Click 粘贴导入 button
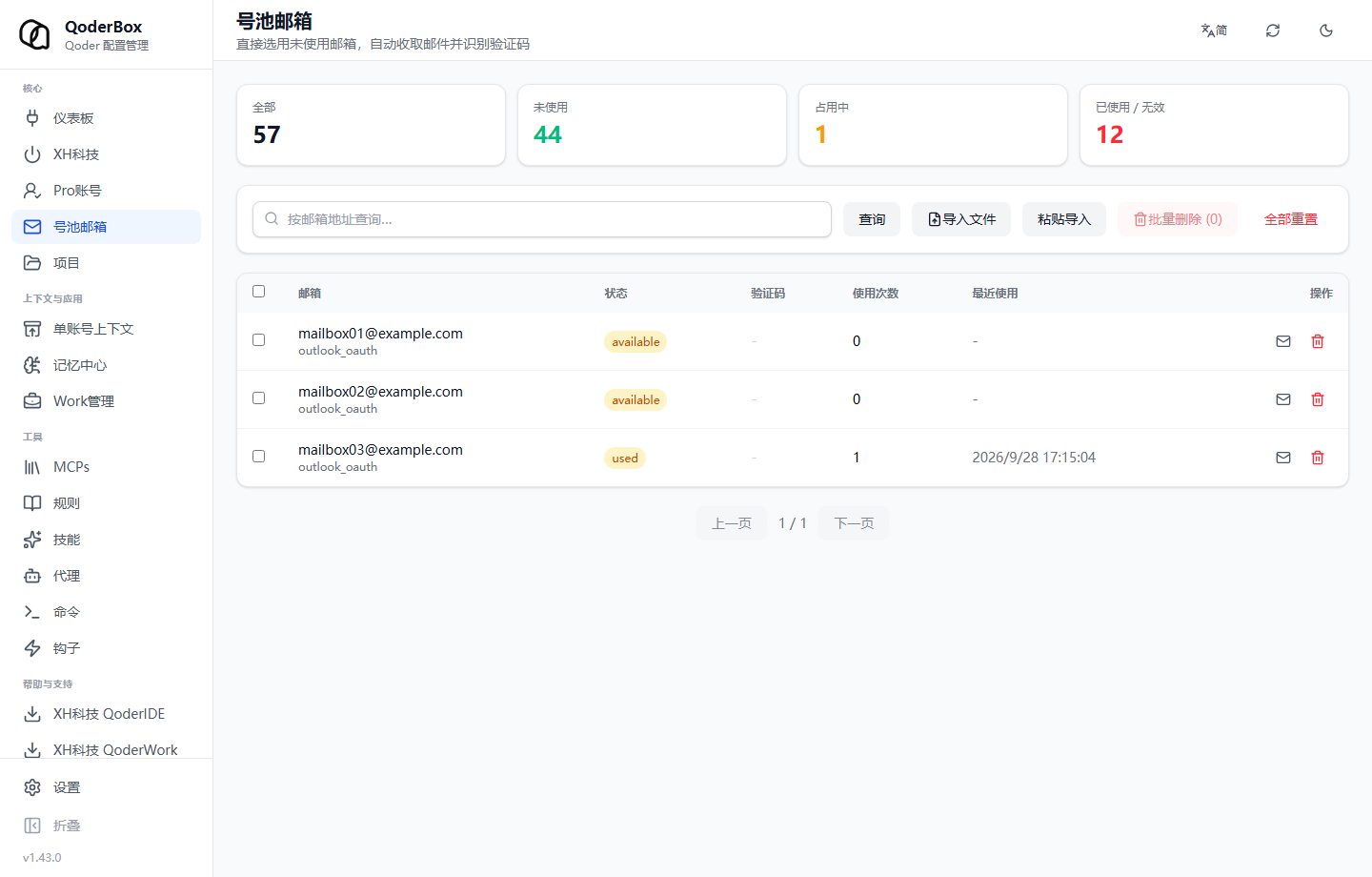 [x=1064, y=219]
